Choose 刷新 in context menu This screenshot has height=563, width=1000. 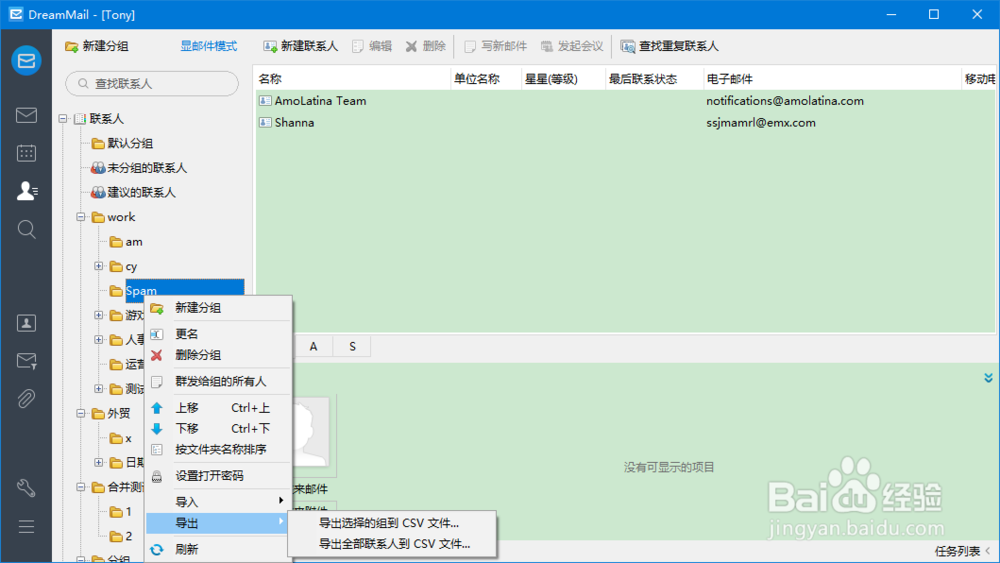(218, 549)
